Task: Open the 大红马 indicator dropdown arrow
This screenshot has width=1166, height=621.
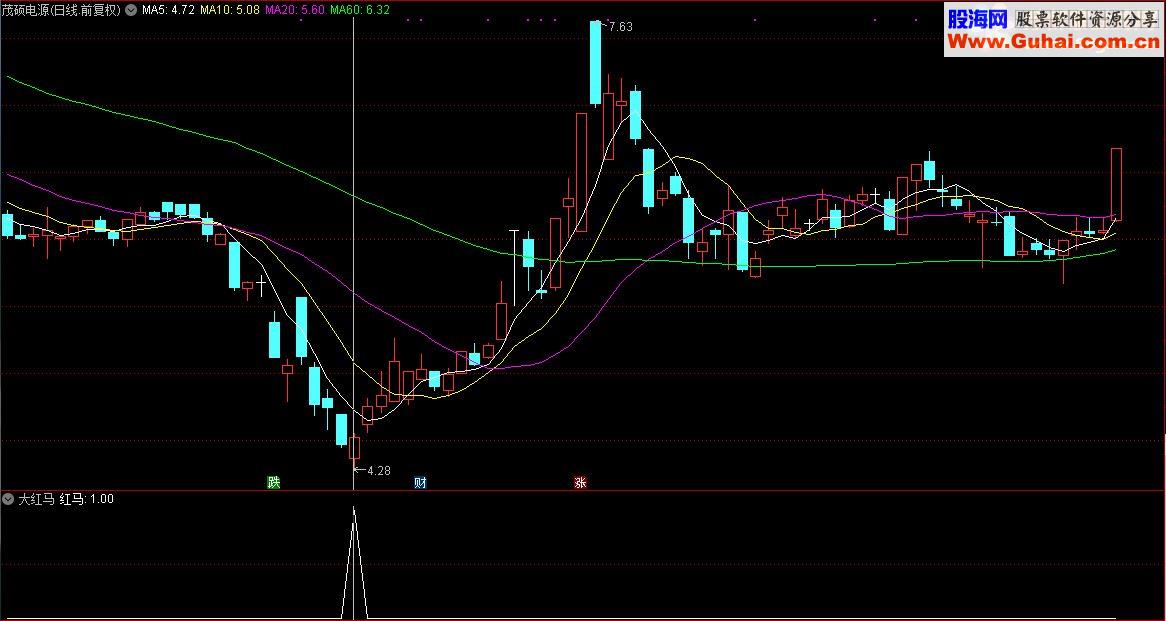Action: coord(8,499)
